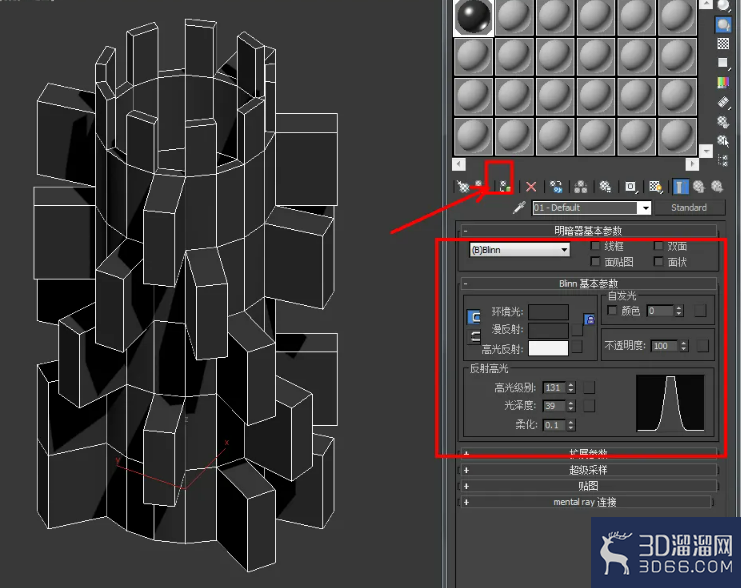Image resolution: width=741 pixels, height=588 pixels.
Task: Click the 高光级别 spinner arrows
Action: pos(571,388)
